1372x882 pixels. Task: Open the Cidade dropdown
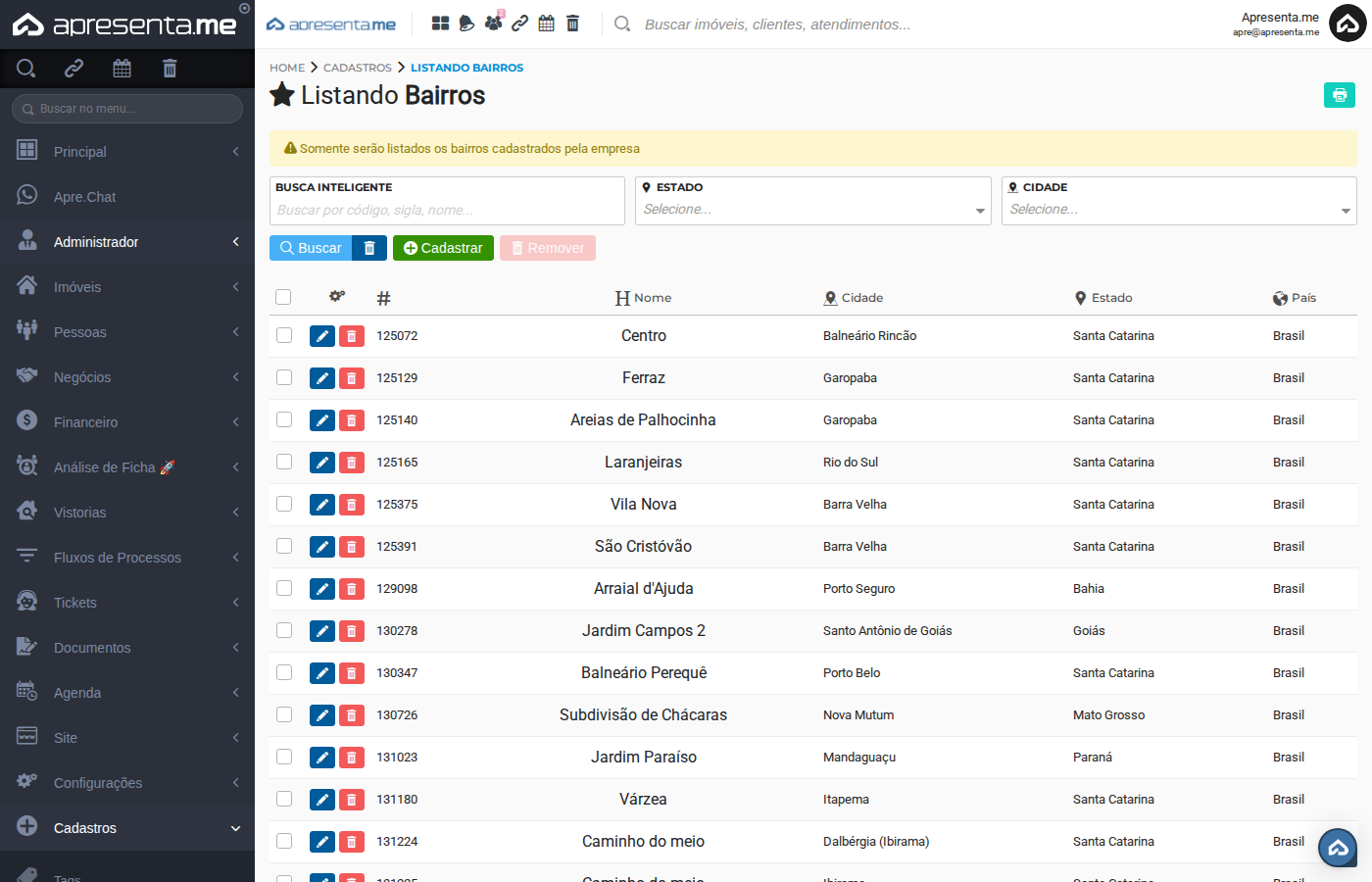[1179, 210]
